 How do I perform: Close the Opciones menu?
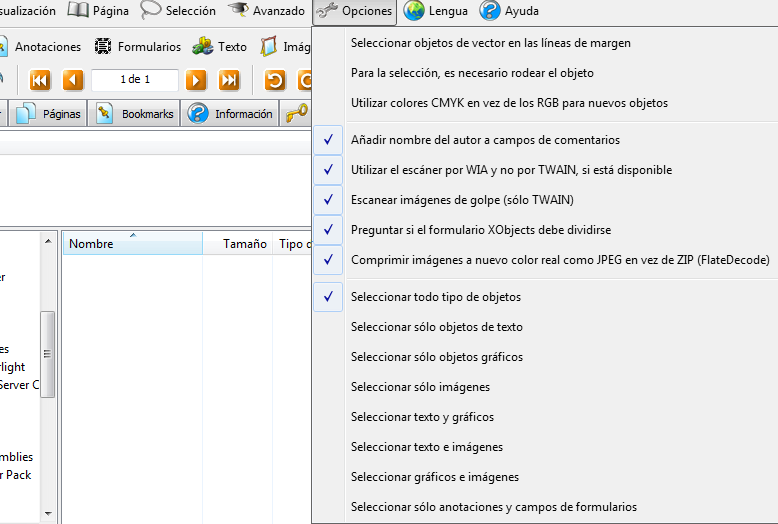pos(354,11)
